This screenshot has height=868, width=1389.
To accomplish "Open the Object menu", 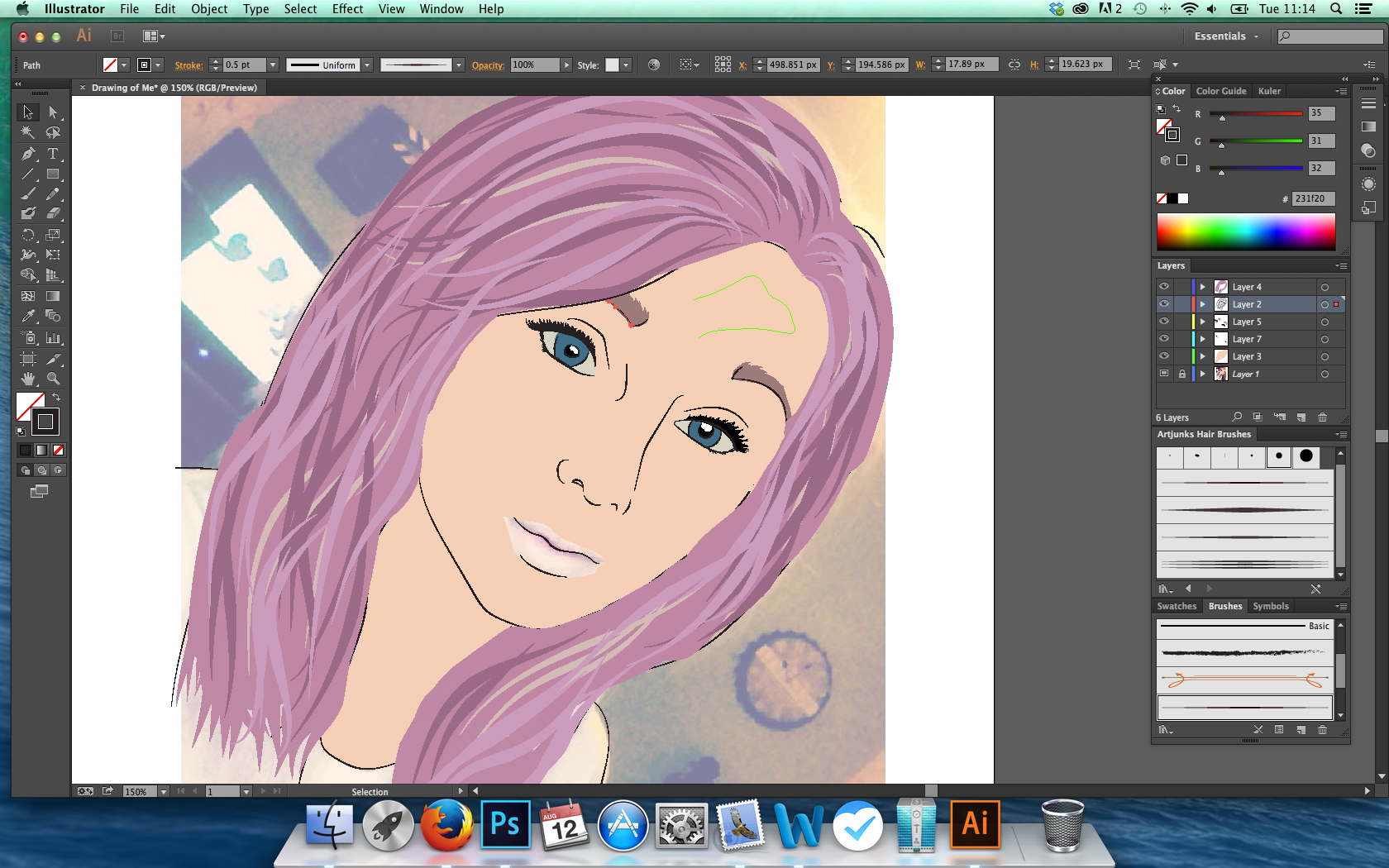I will (x=209, y=9).
